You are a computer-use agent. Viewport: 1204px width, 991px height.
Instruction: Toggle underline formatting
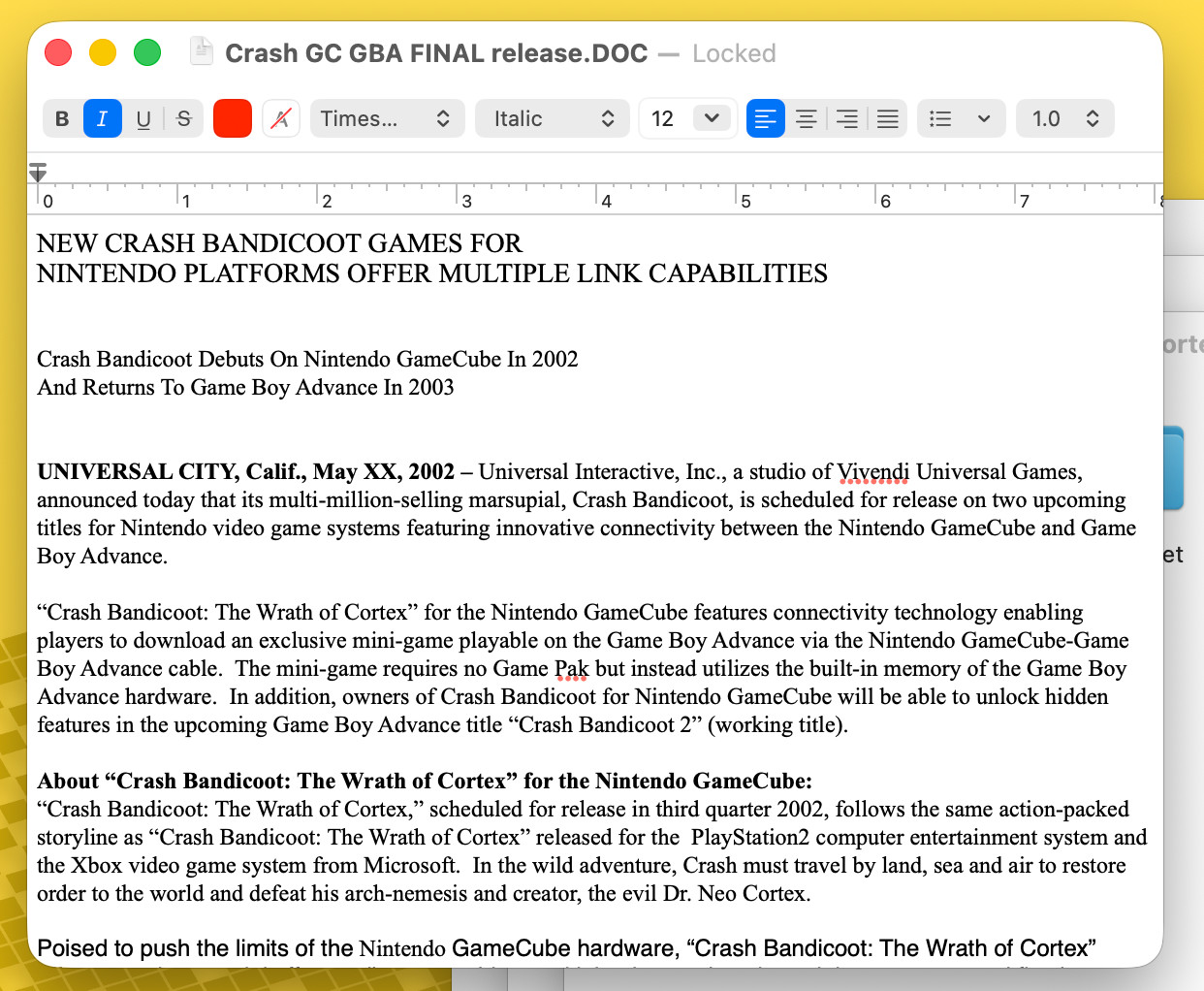pyautogui.click(x=143, y=118)
